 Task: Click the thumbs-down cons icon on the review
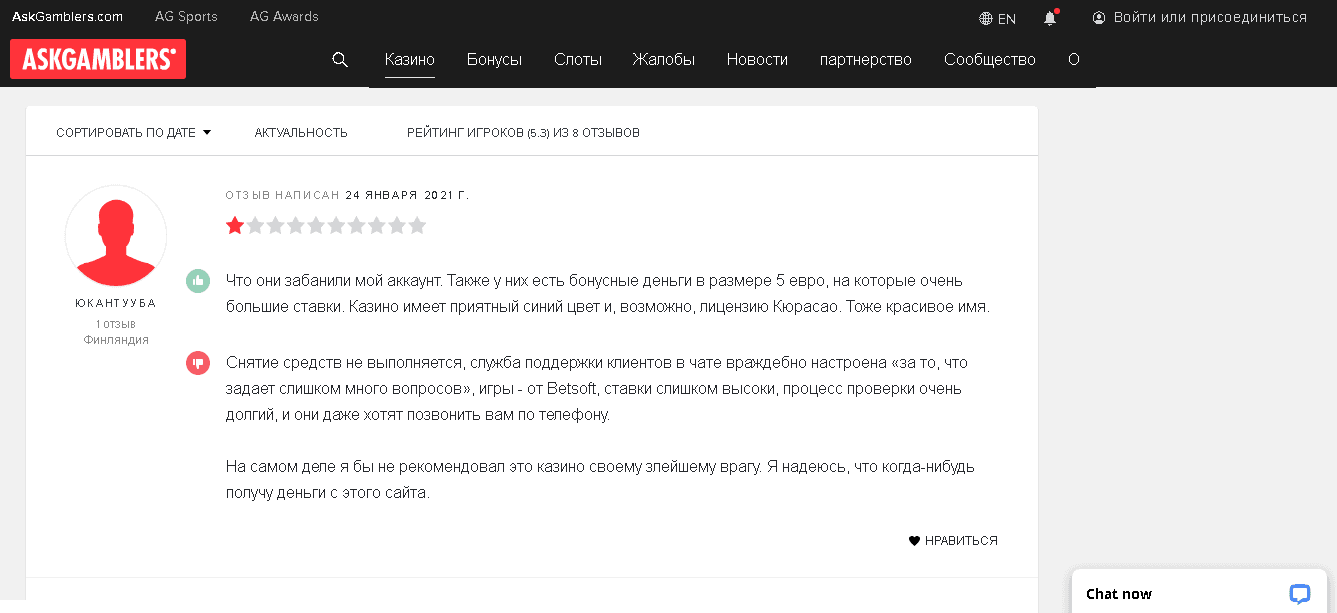tap(198, 363)
